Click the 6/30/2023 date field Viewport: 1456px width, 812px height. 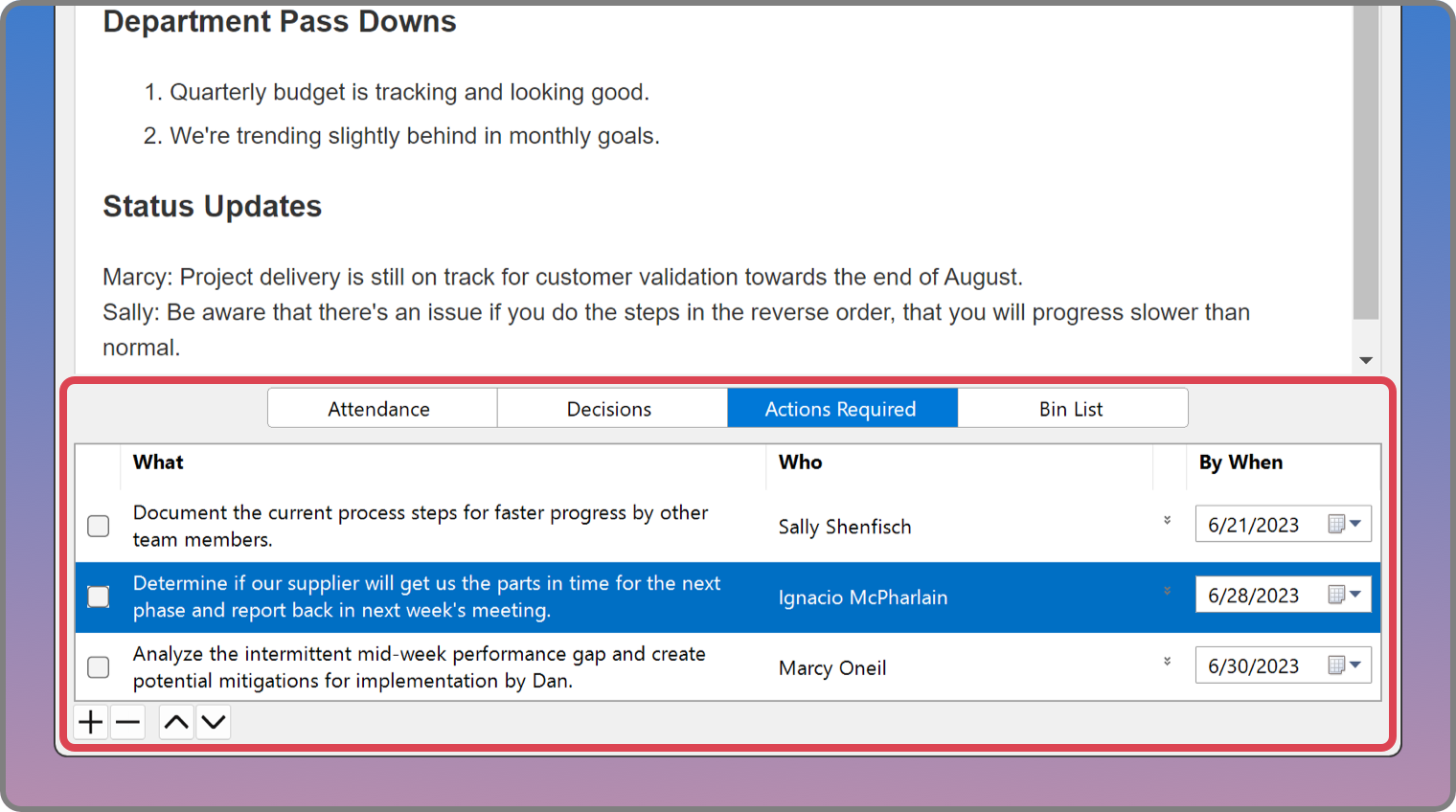tap(1255, 666)
